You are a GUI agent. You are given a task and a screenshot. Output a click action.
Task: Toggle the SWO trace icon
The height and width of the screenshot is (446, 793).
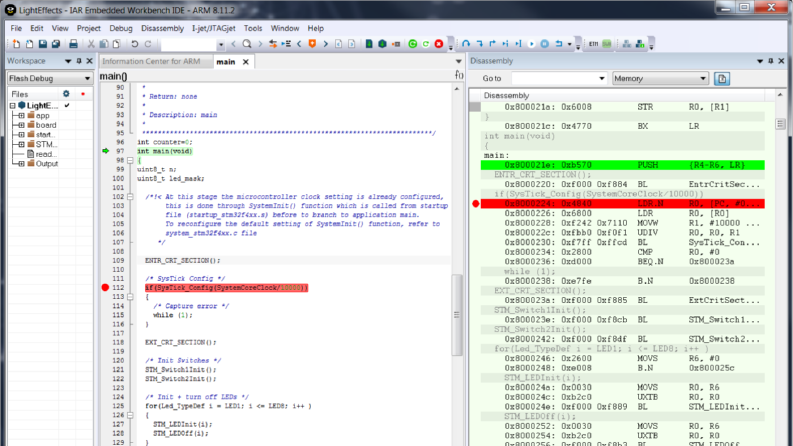tap(606, 44)
